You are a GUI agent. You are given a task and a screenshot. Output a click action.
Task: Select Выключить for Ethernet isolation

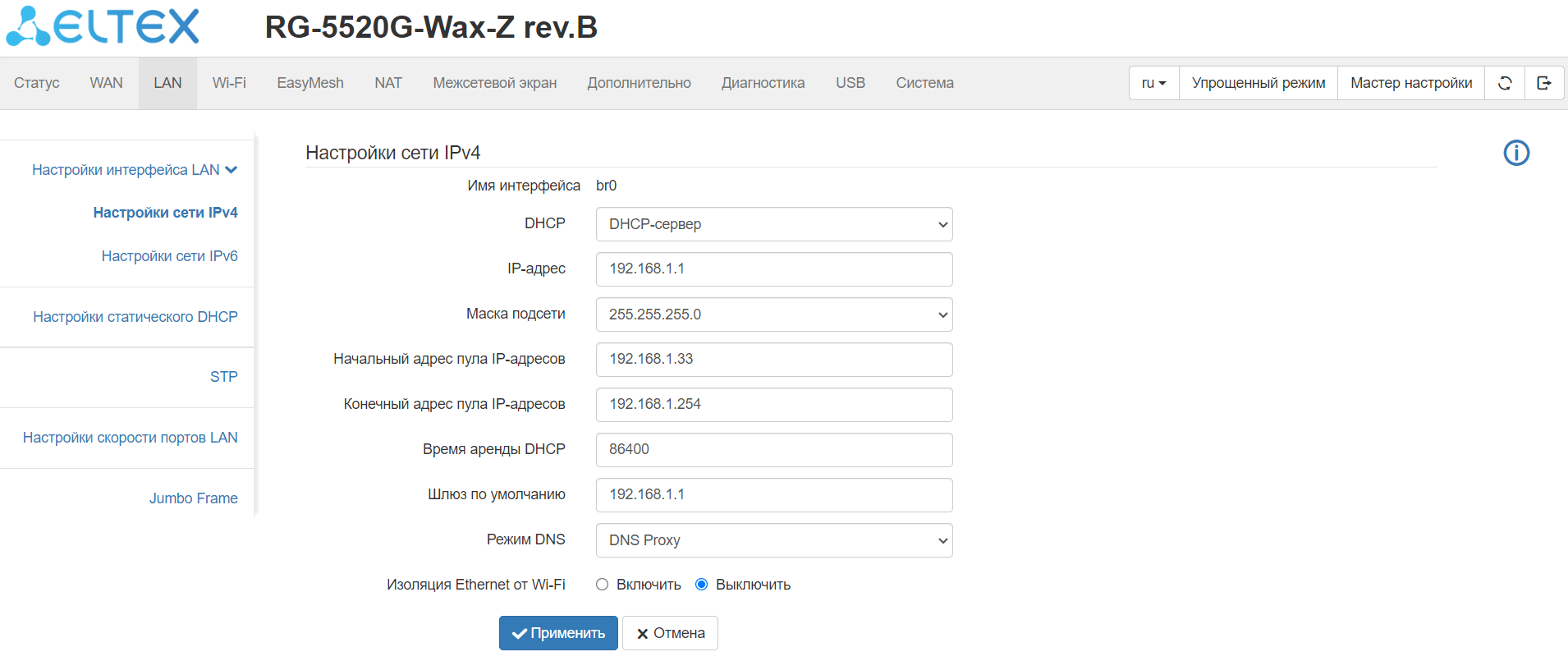(x=702, y=585)
